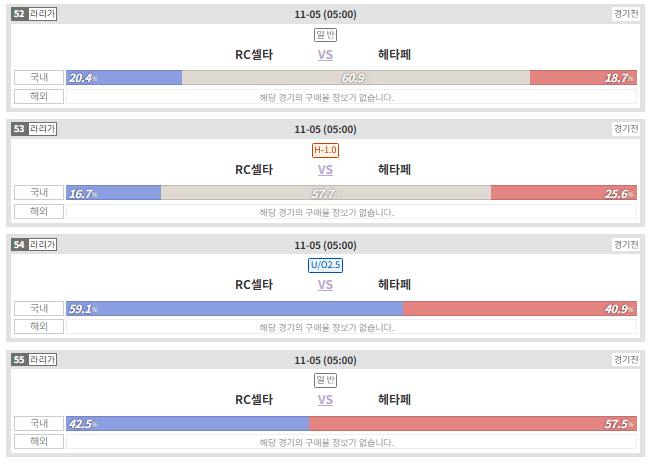Click the 57.5% red bar in match 55

click(472, 423)
